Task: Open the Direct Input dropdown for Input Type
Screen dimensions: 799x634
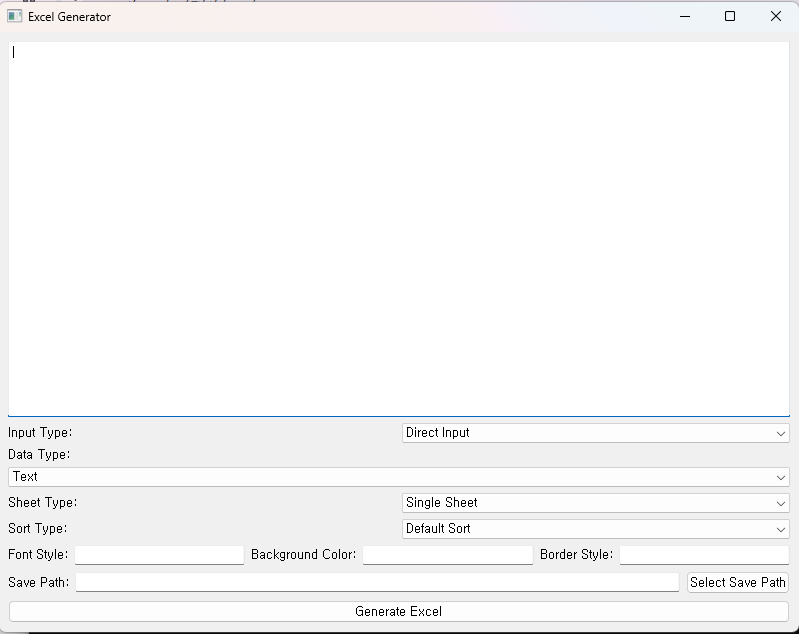Action: pos(595,433)
